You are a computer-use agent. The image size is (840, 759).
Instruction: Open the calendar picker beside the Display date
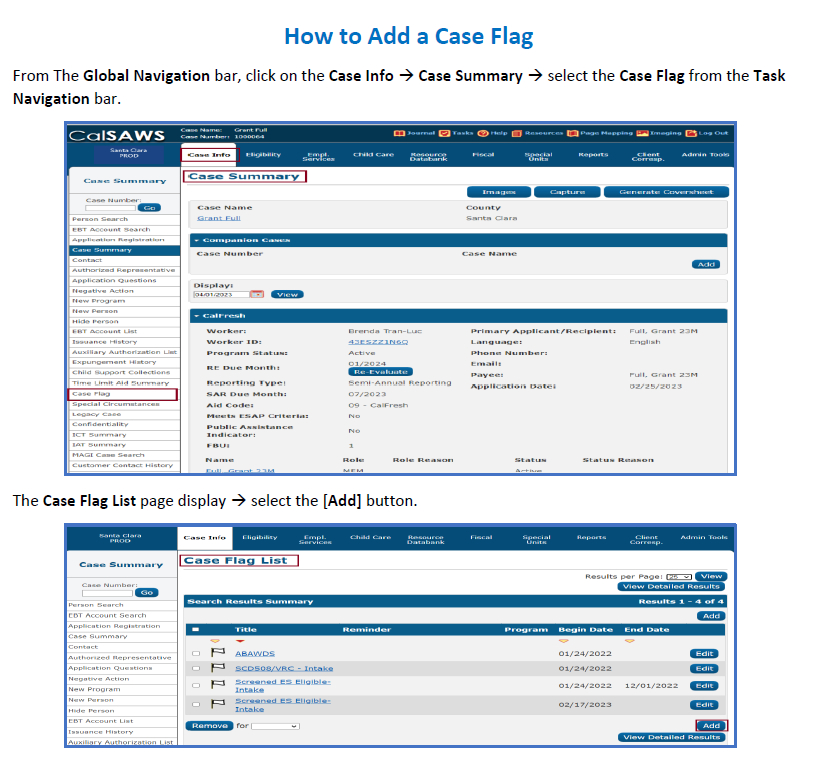(x=257, y=295)
